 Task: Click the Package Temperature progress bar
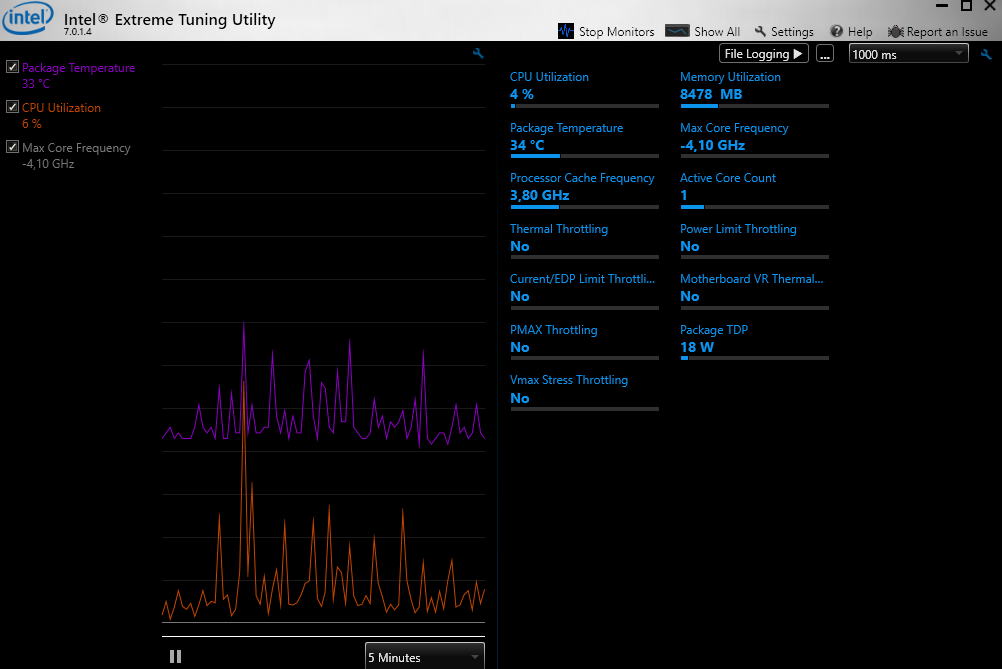pyautogui.click(x=584, y=155)
